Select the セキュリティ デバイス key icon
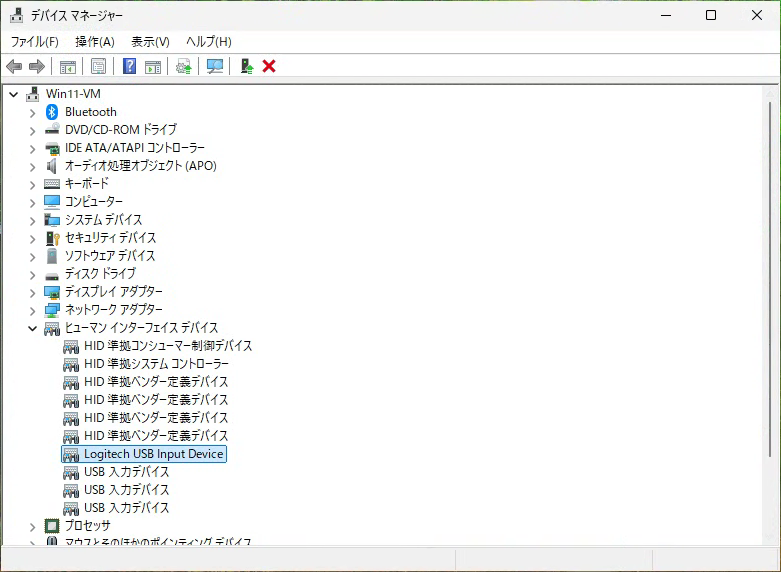Screen dimensions: 781x572 click(52, 238)
